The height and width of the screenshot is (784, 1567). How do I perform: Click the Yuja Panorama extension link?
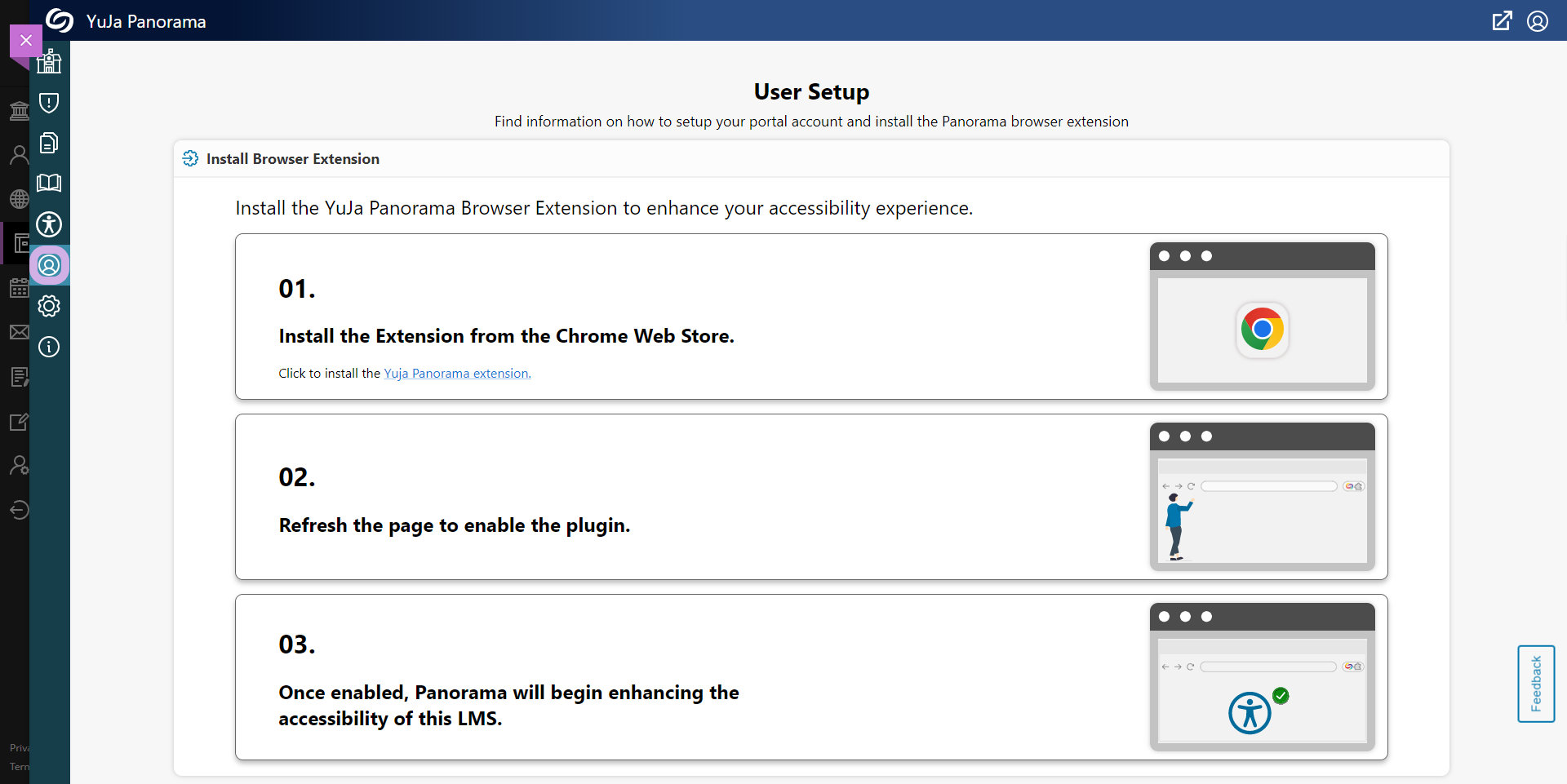[x=457, y=374]
